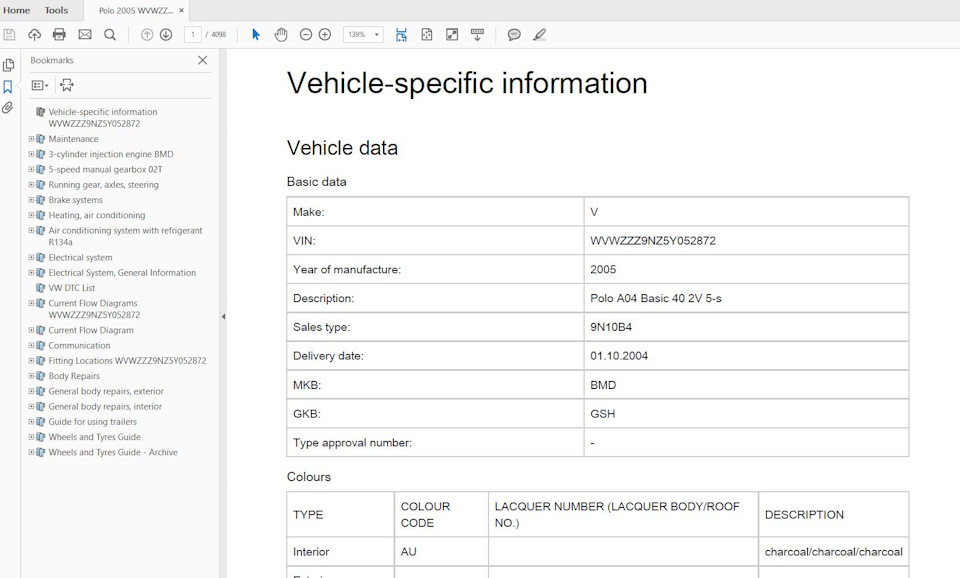
Task: Open Fitting Locations bookmark
Action: tap(127, 361)
